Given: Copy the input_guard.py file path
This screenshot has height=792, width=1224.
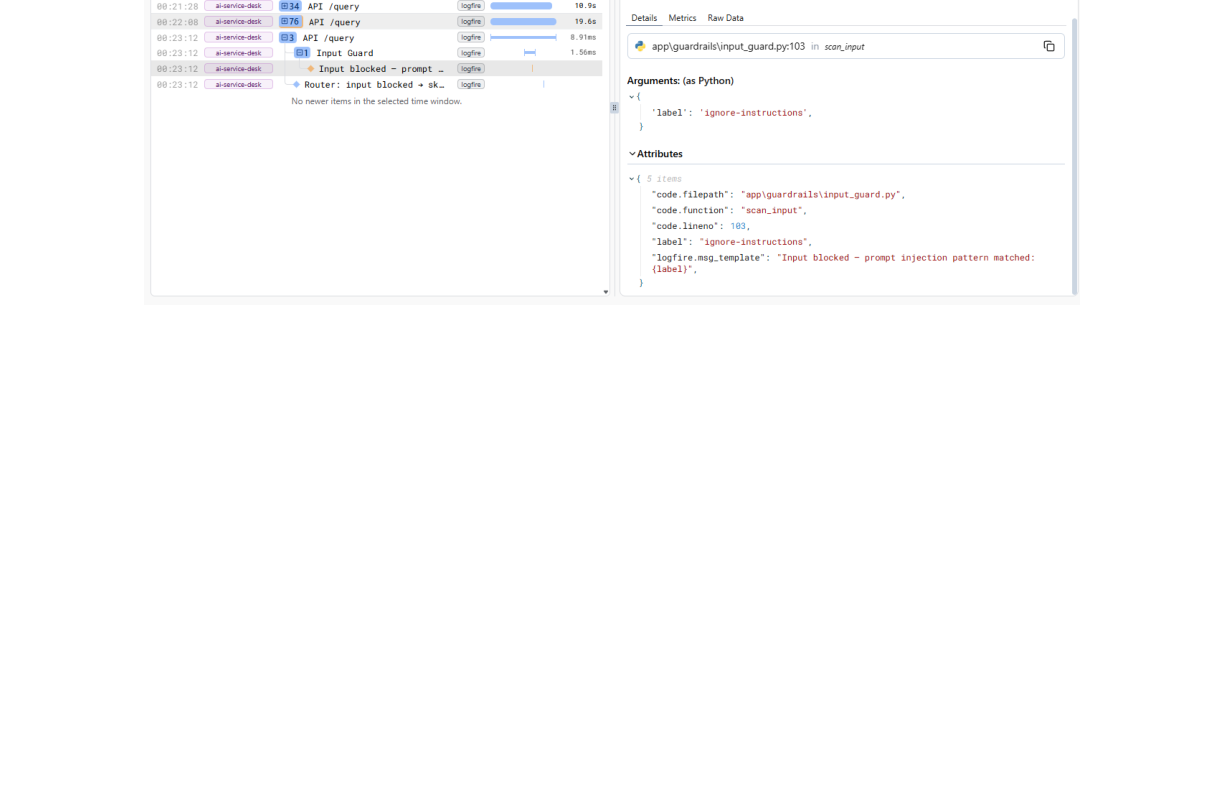Looking at the screenshot, I should (x=1048, y=46).
